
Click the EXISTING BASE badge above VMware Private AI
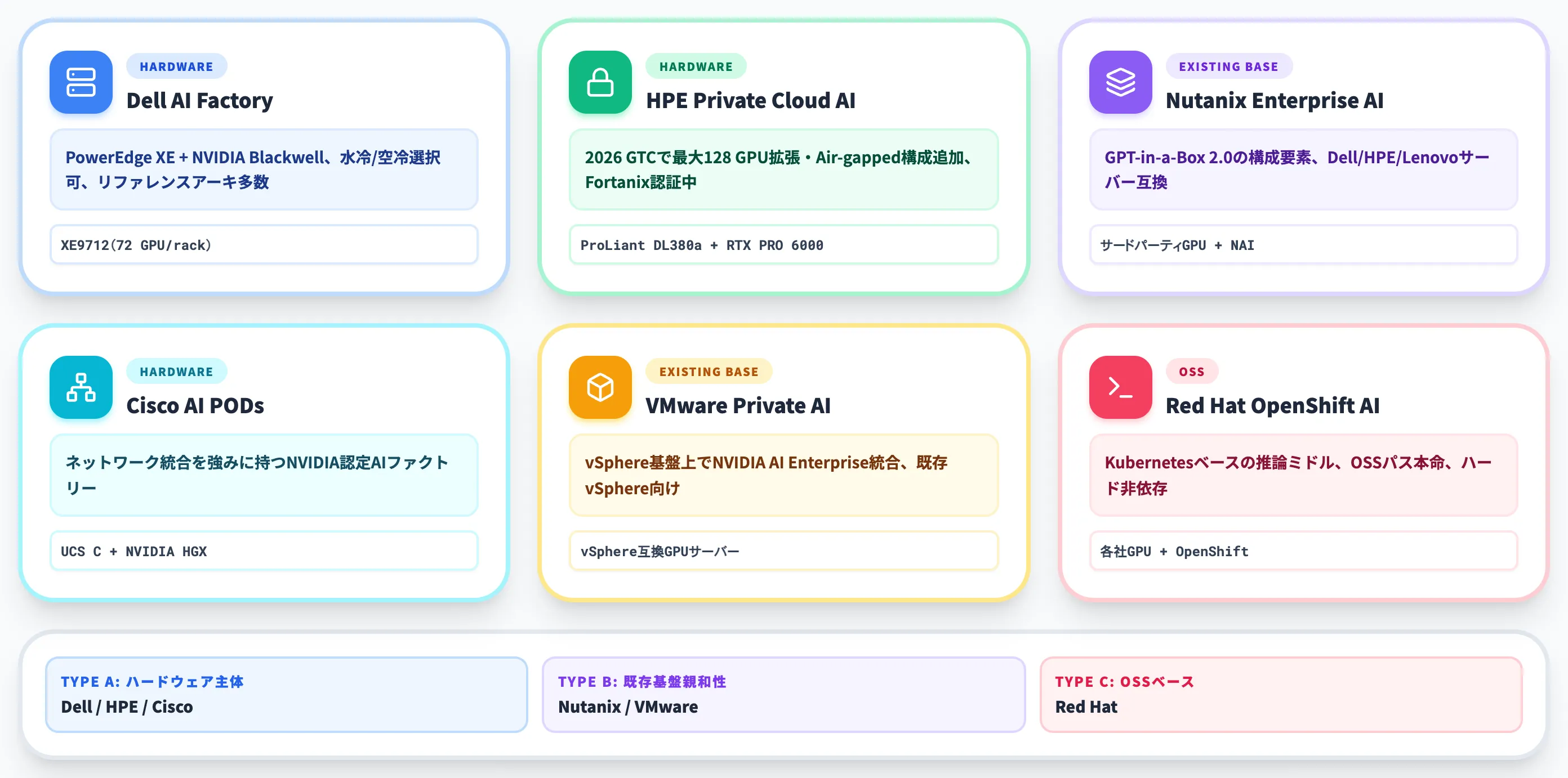click(709, 372)
